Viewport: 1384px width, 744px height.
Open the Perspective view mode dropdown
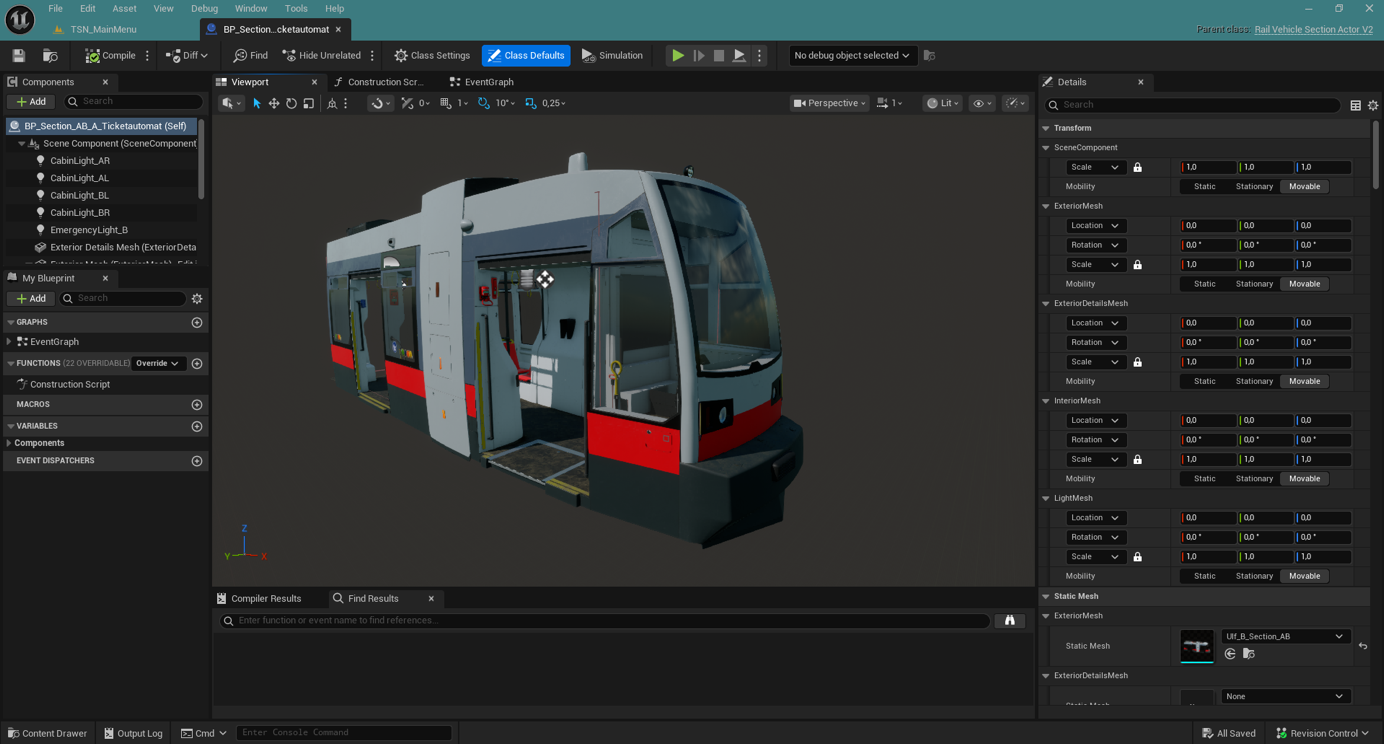829,103
